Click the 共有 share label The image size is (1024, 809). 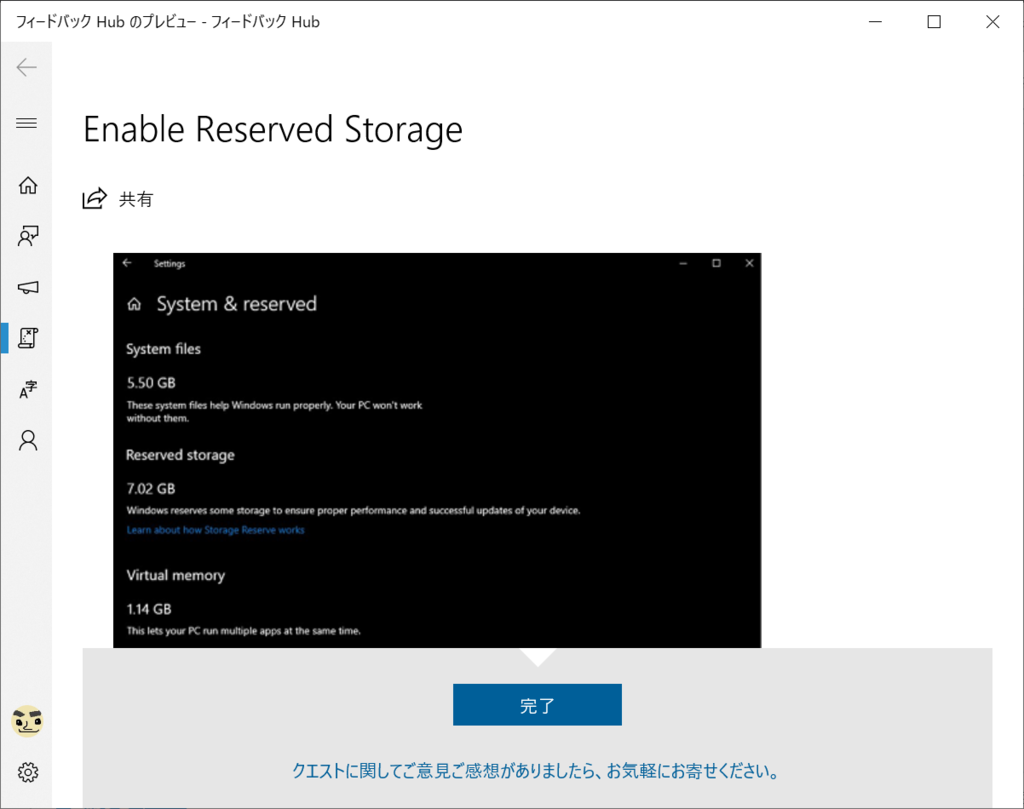[136, 200]
